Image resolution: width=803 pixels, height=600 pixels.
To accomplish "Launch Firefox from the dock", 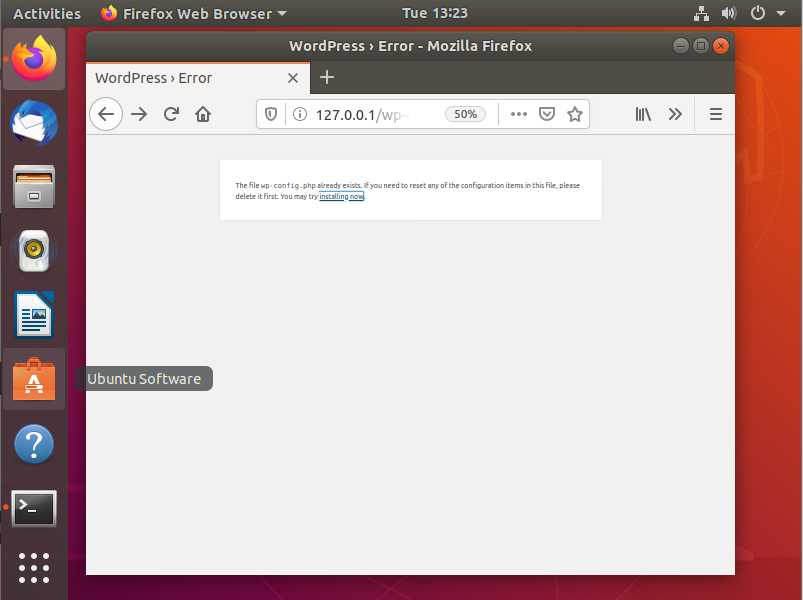I will 34,58.
